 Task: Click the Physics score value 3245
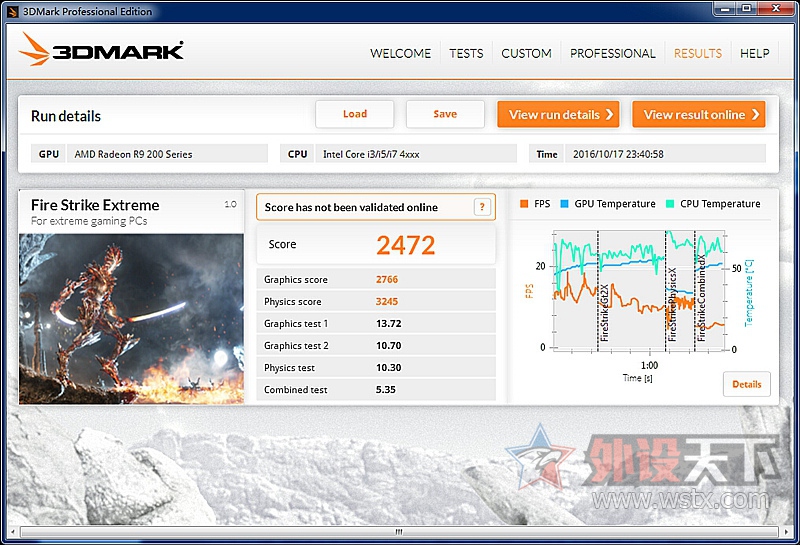pyautogui.click(x=387, y=302)
